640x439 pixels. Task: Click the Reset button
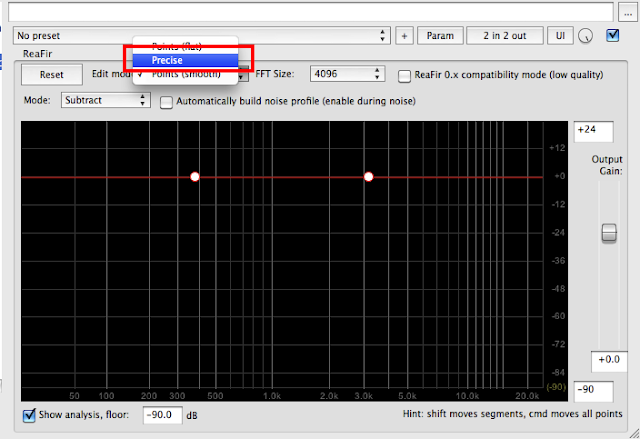click(x=52, y=75)
